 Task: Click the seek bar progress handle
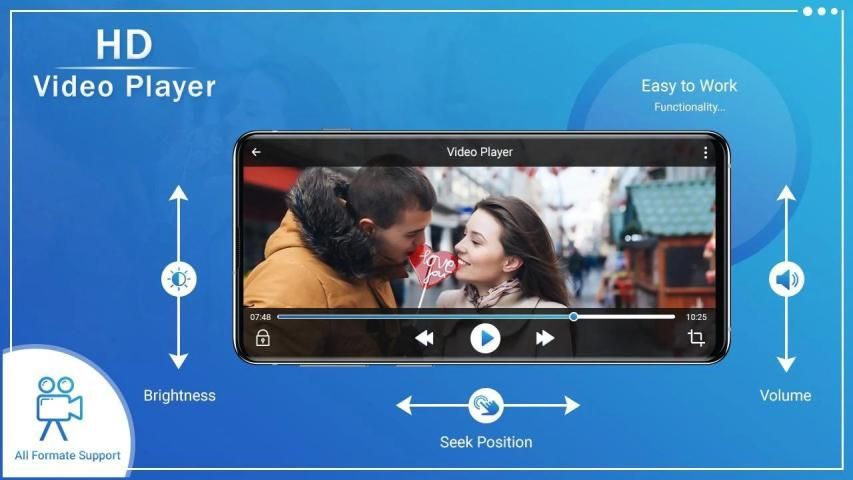pyautogui.click(x=573, y=316)
